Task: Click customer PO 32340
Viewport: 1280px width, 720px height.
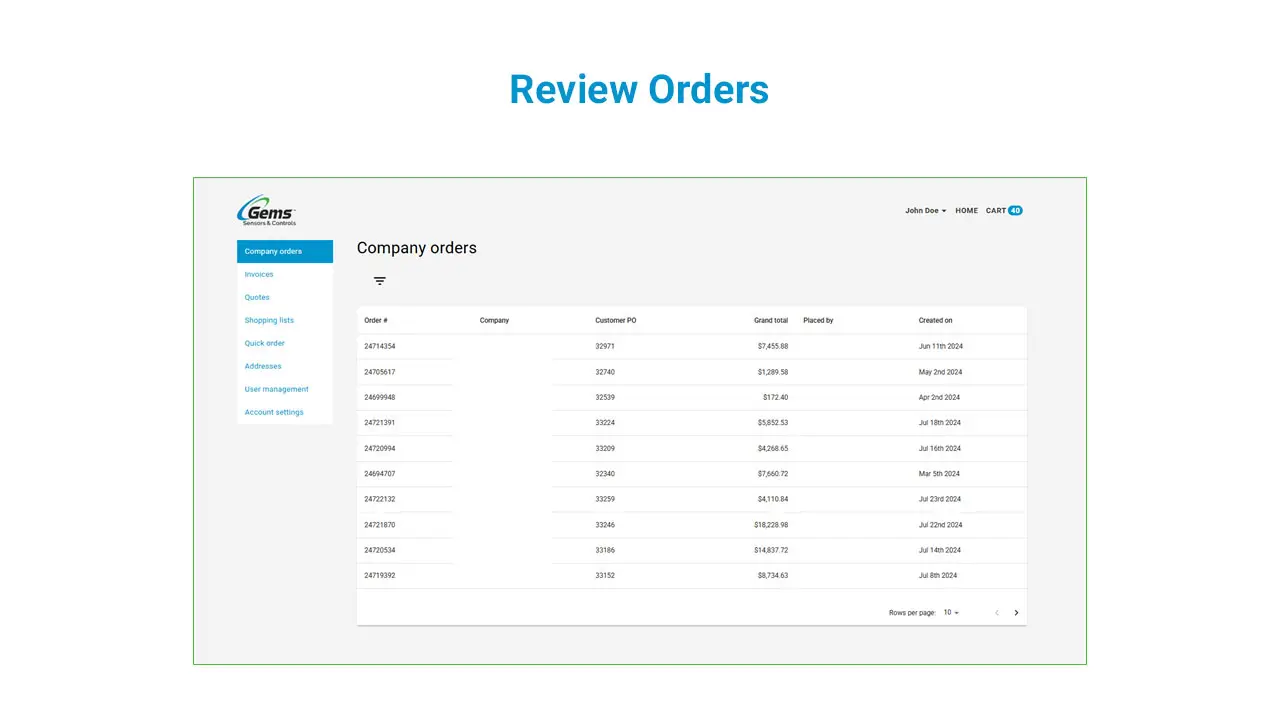Action: pos(605,474)
